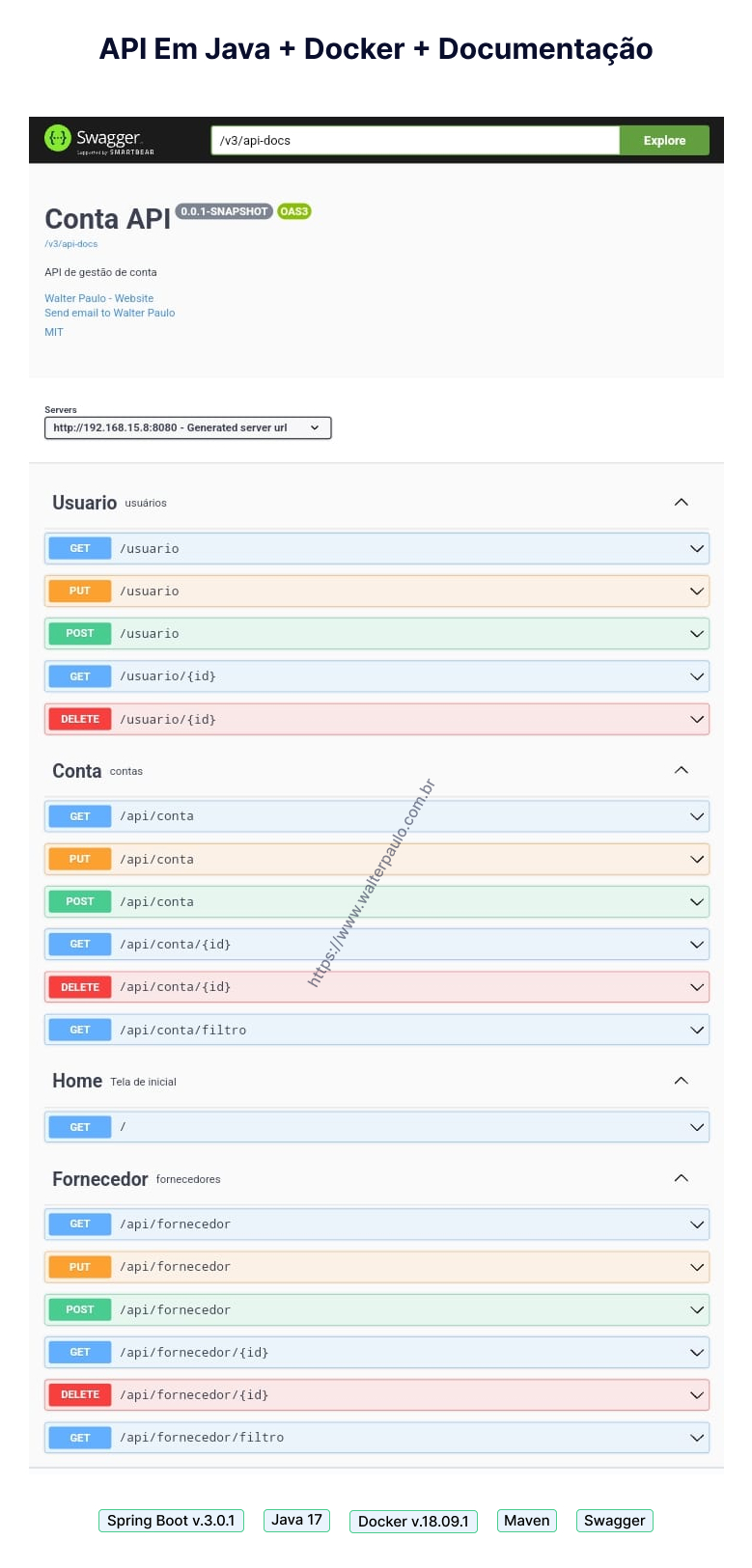Click the PUT badge for /api/conta

click(x=78, y=859)
